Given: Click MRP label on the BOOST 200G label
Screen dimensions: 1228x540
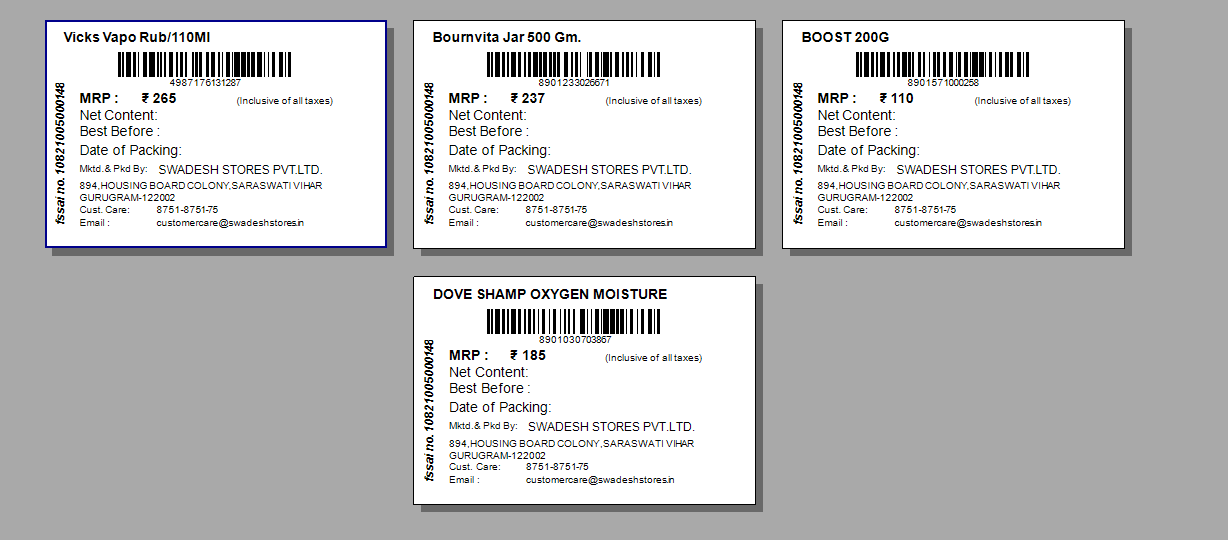Looking at the screenshot, I should pyautogui.click(x=837, y=98).
